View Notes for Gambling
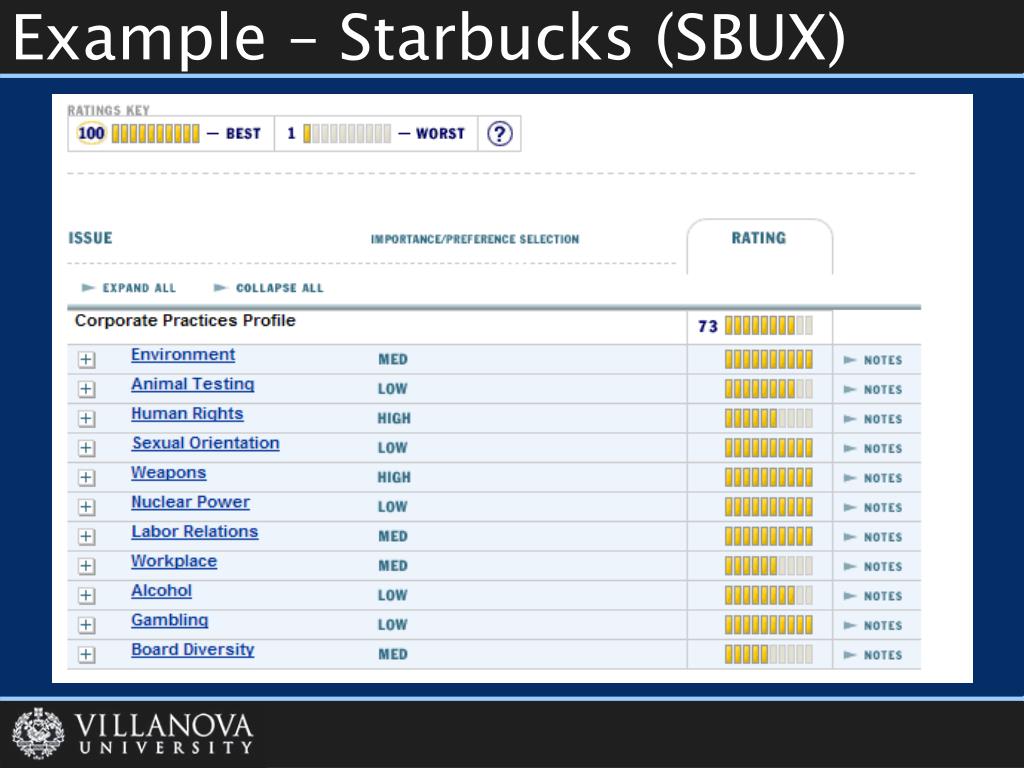Viewport: 1024px width, 768px height. click(x=873, y=626)
